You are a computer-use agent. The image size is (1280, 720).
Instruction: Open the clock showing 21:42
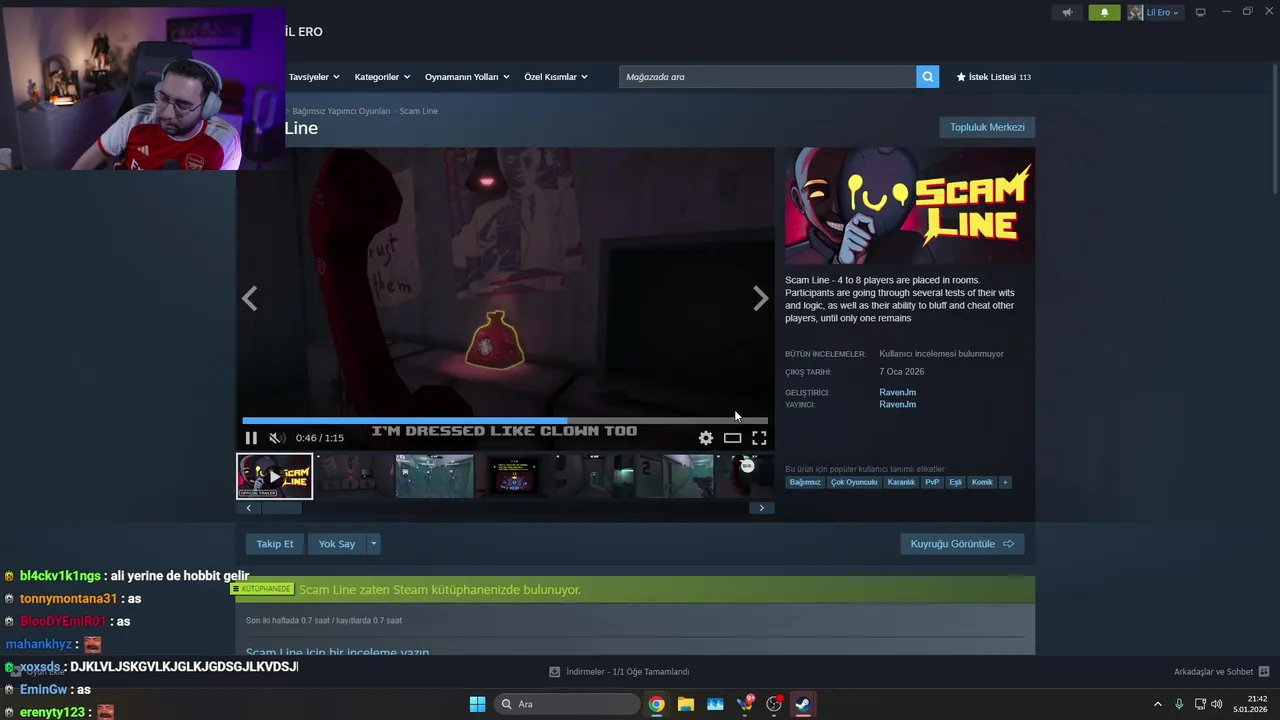pyautogui.click(x=1252, y=704)
